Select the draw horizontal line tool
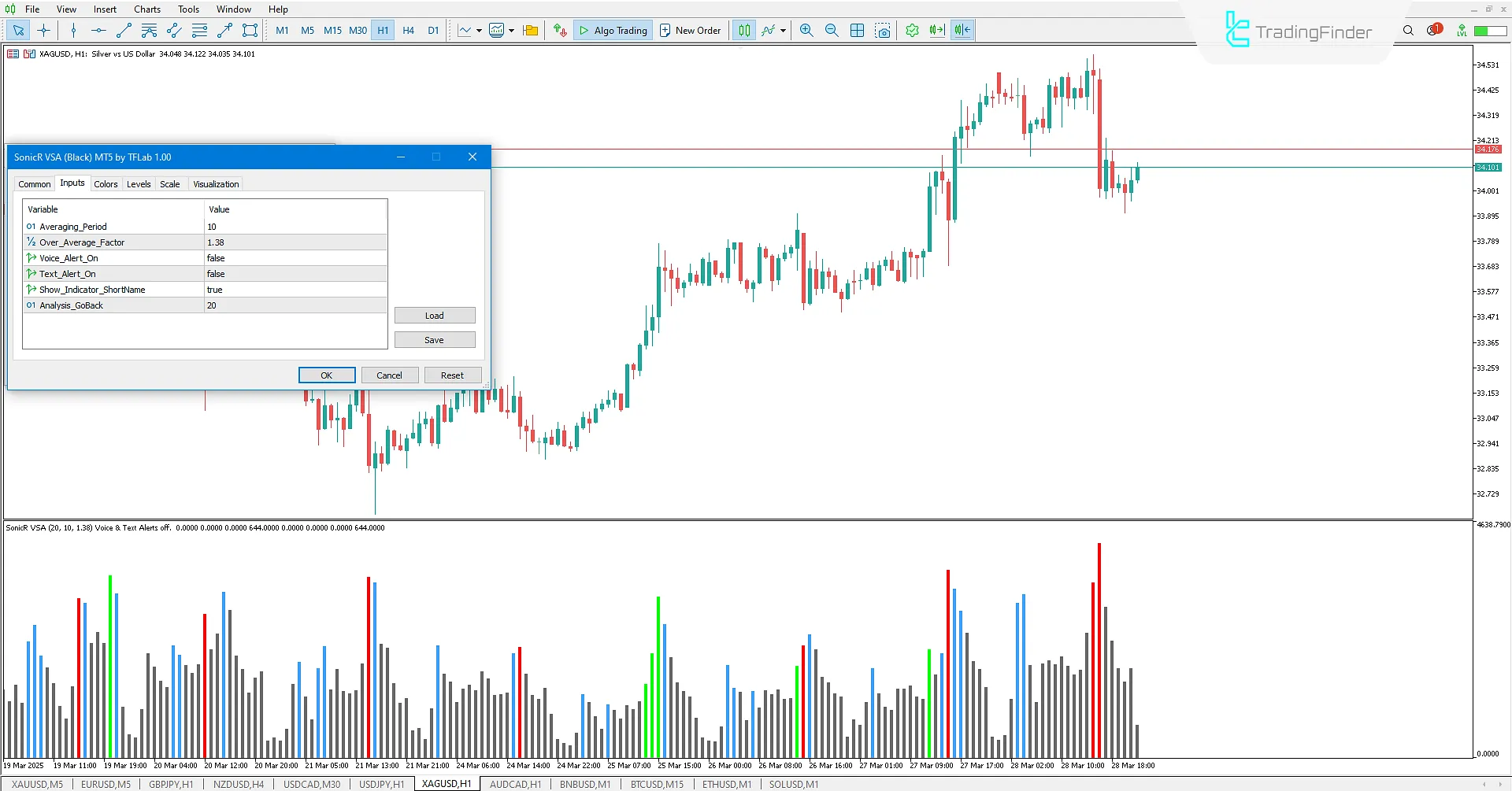Image resolution: width=1512 pixels, height=791 pixels. [x=98, y=30]
